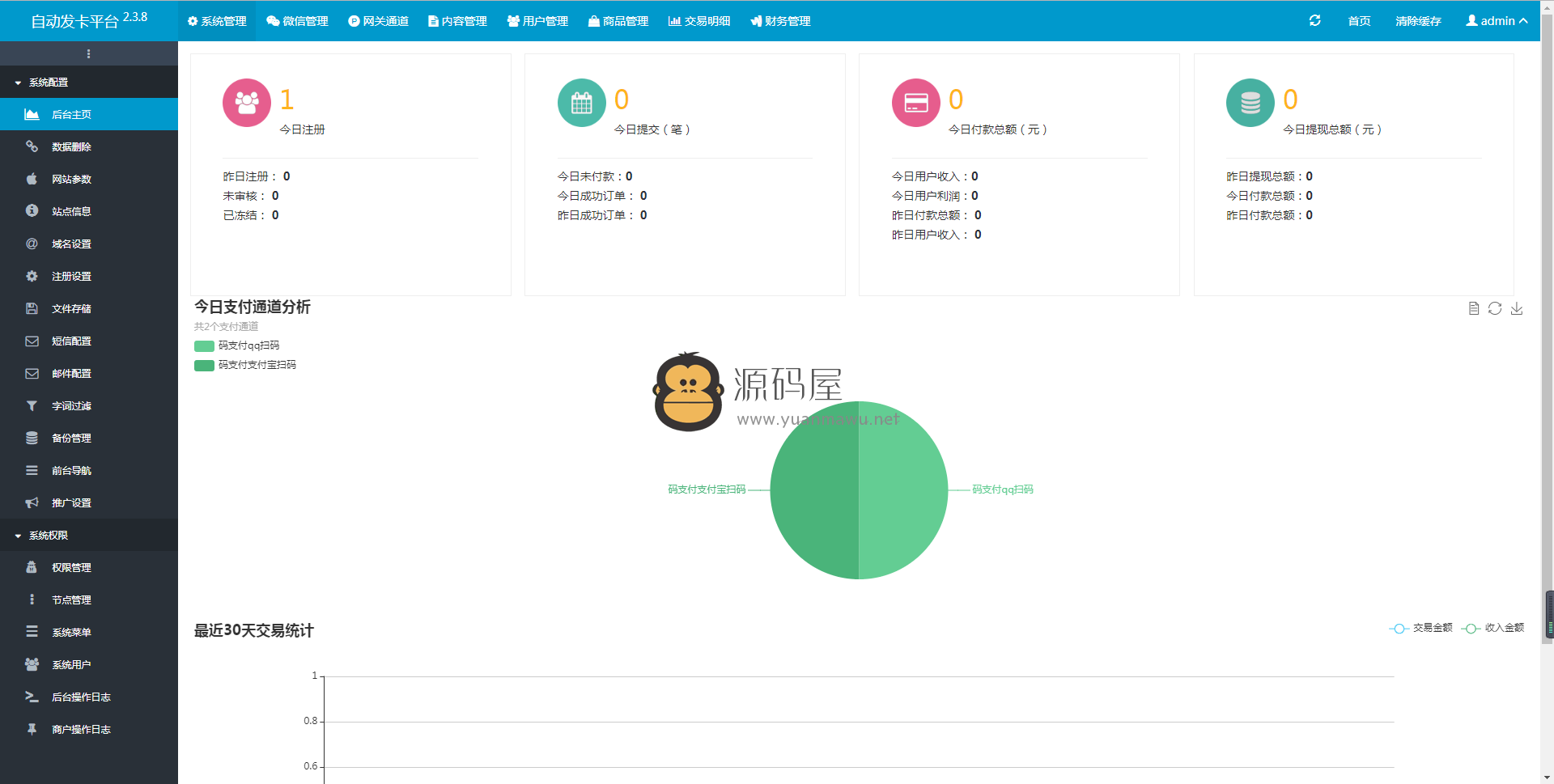
Task: Open the 微信管理 top menu
Action: [297, 20]
